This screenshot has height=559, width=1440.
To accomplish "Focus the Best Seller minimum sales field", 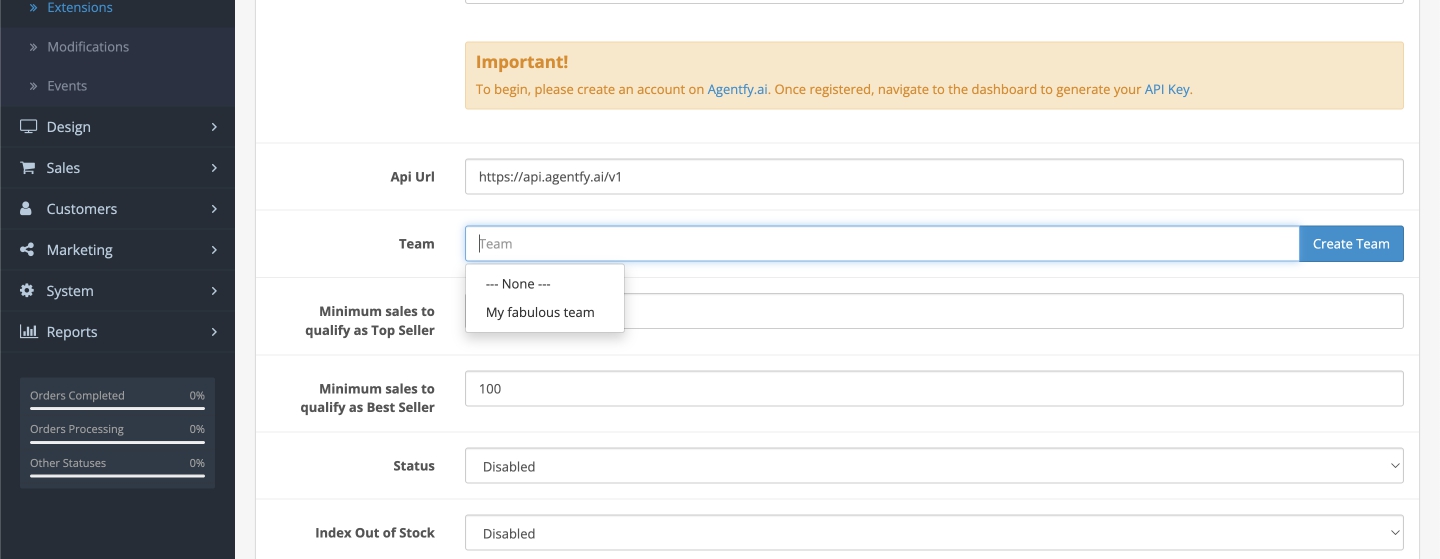I will pyautogui.click(x=933, y=389).
